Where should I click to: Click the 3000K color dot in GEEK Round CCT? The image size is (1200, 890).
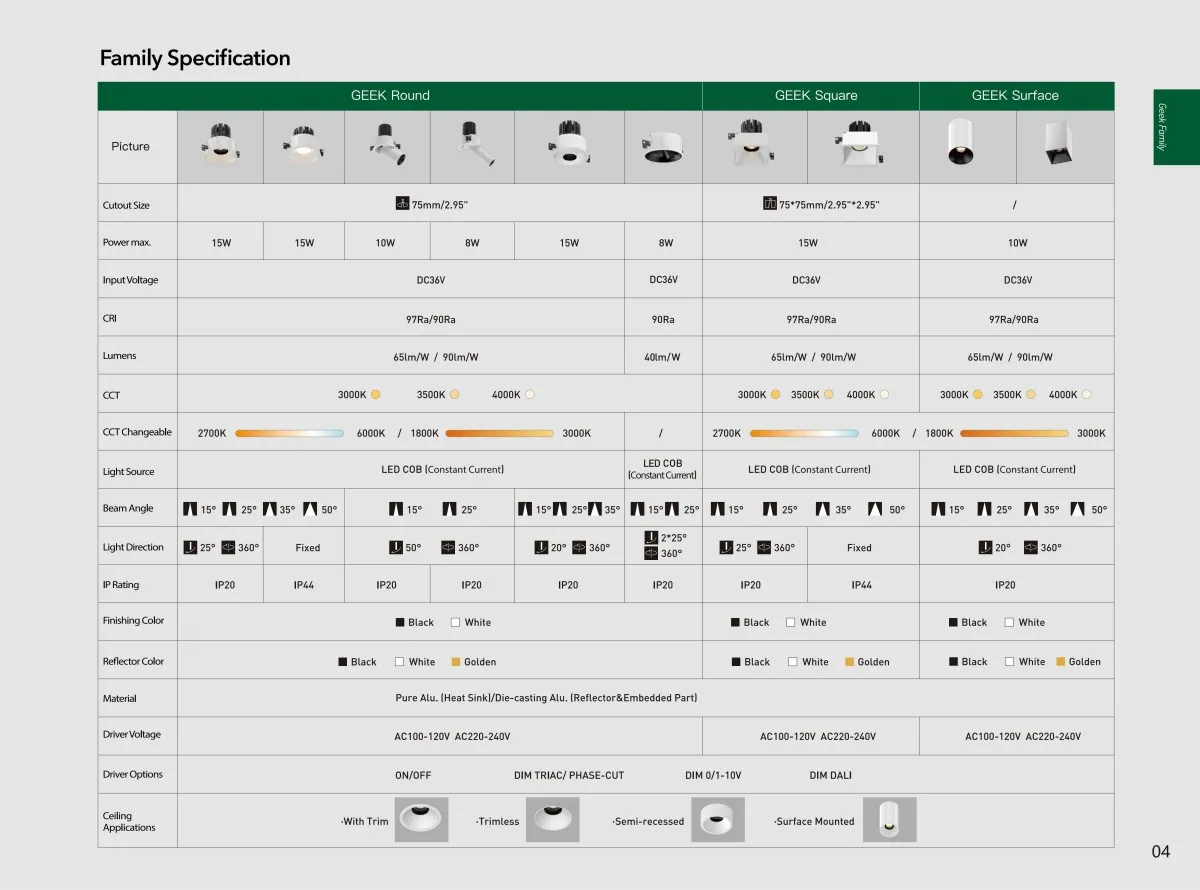click(376, 394)
